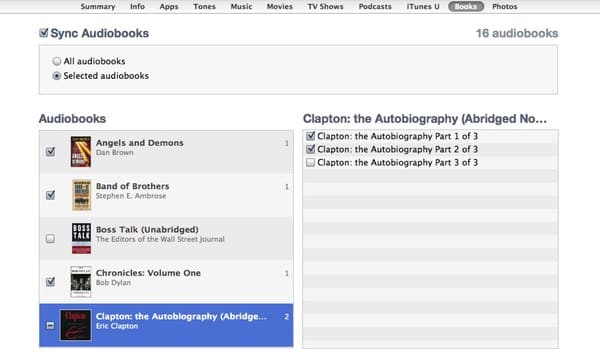This screenshot has width=600, height=362.
Task: Click the Angels and Demons cover art
Action: click(x=81, y=152)
